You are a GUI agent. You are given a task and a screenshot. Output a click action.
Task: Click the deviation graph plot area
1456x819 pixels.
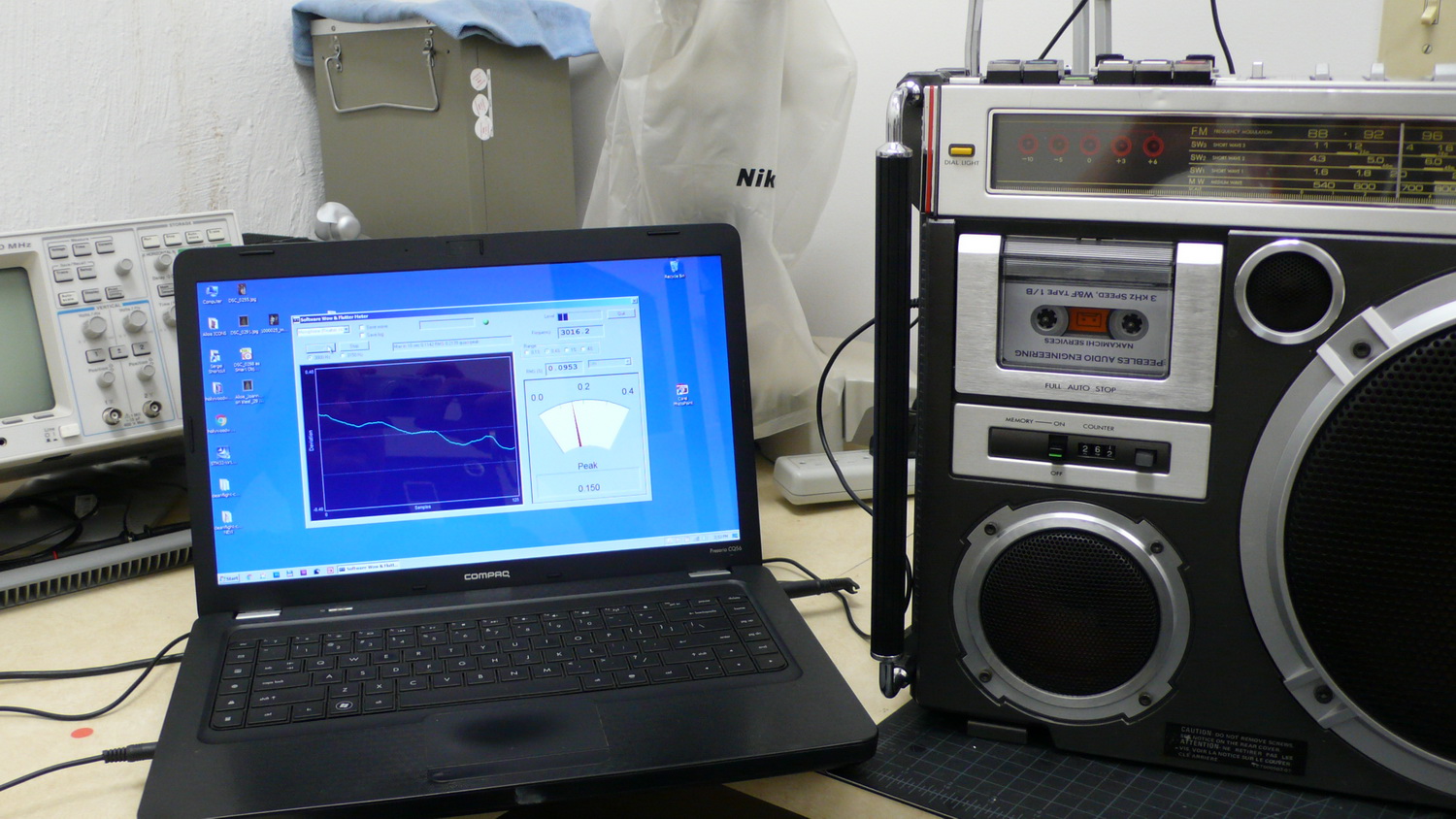tap(416, 432)
